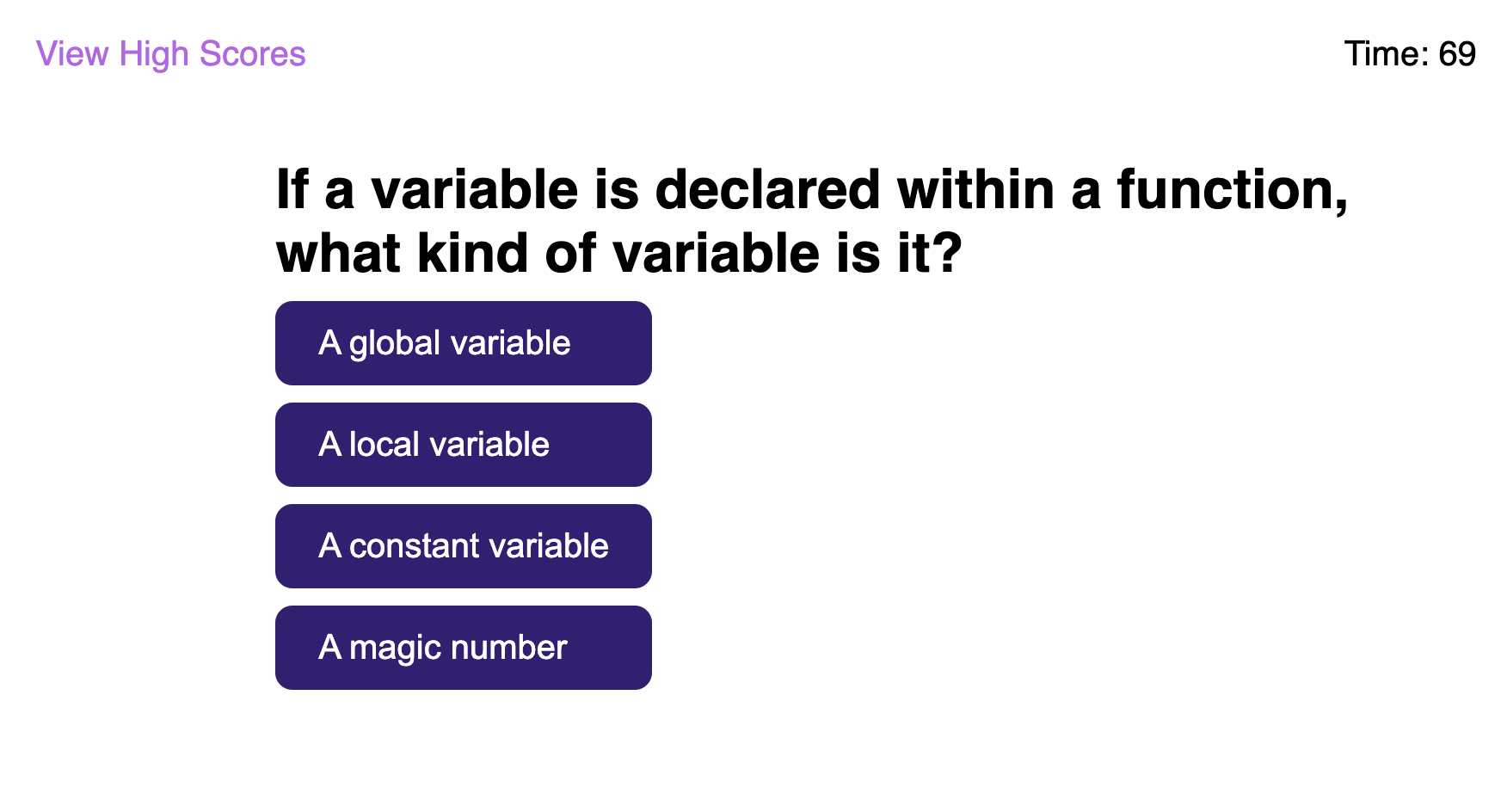
Task: Submit 'local variable' as your answer
Action: point(463,445)
